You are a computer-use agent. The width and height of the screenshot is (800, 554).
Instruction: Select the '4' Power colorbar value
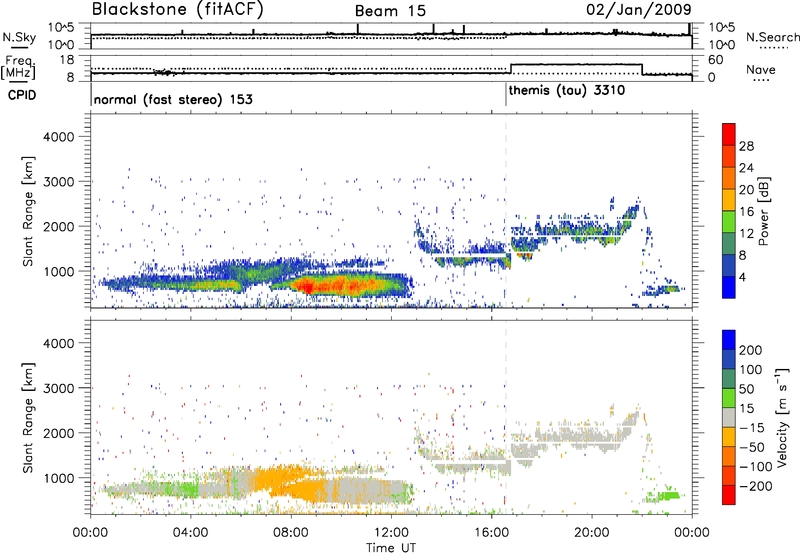743,278
